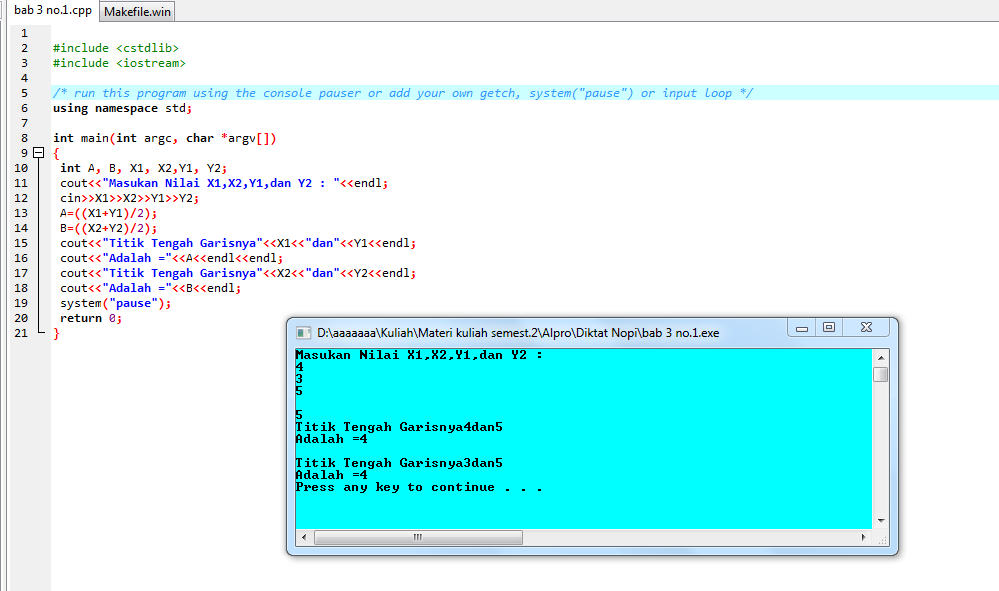The width and height of the screenshot is (999, 591).
Task: Click the console vertical scrollbar up arrow
Action: 880,358
